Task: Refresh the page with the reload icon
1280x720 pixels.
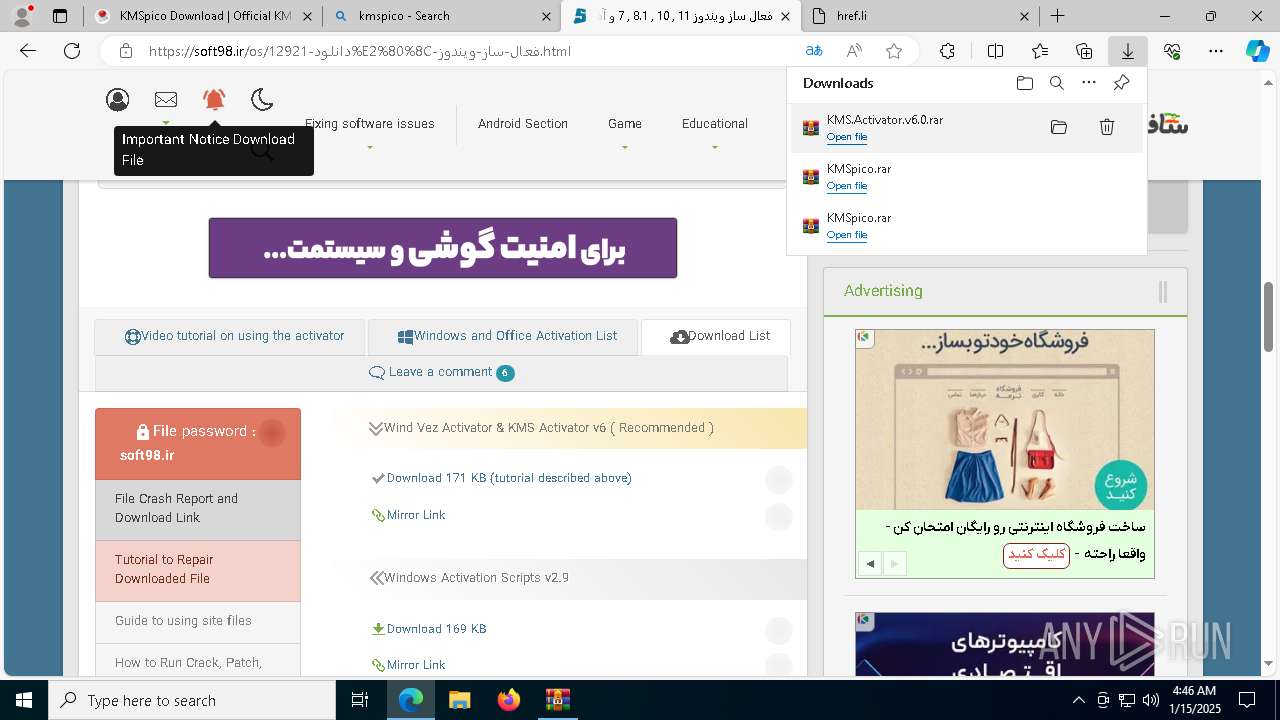Action: (71, 51)
